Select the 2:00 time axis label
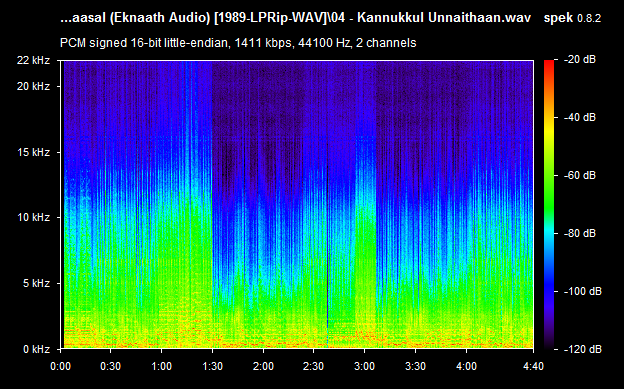The width and height of the screenshot is (624, 389). coord(263,366)
